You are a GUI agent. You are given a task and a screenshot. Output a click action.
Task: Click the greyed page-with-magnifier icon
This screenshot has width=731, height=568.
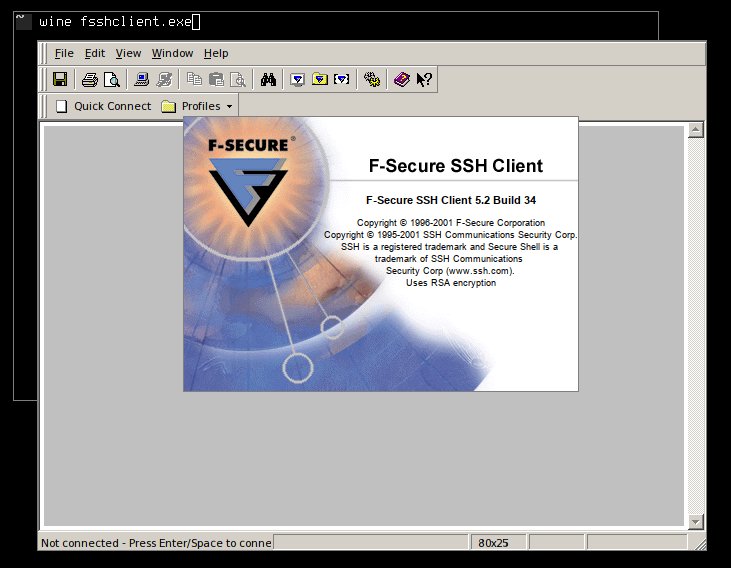[x=238, y=79]
